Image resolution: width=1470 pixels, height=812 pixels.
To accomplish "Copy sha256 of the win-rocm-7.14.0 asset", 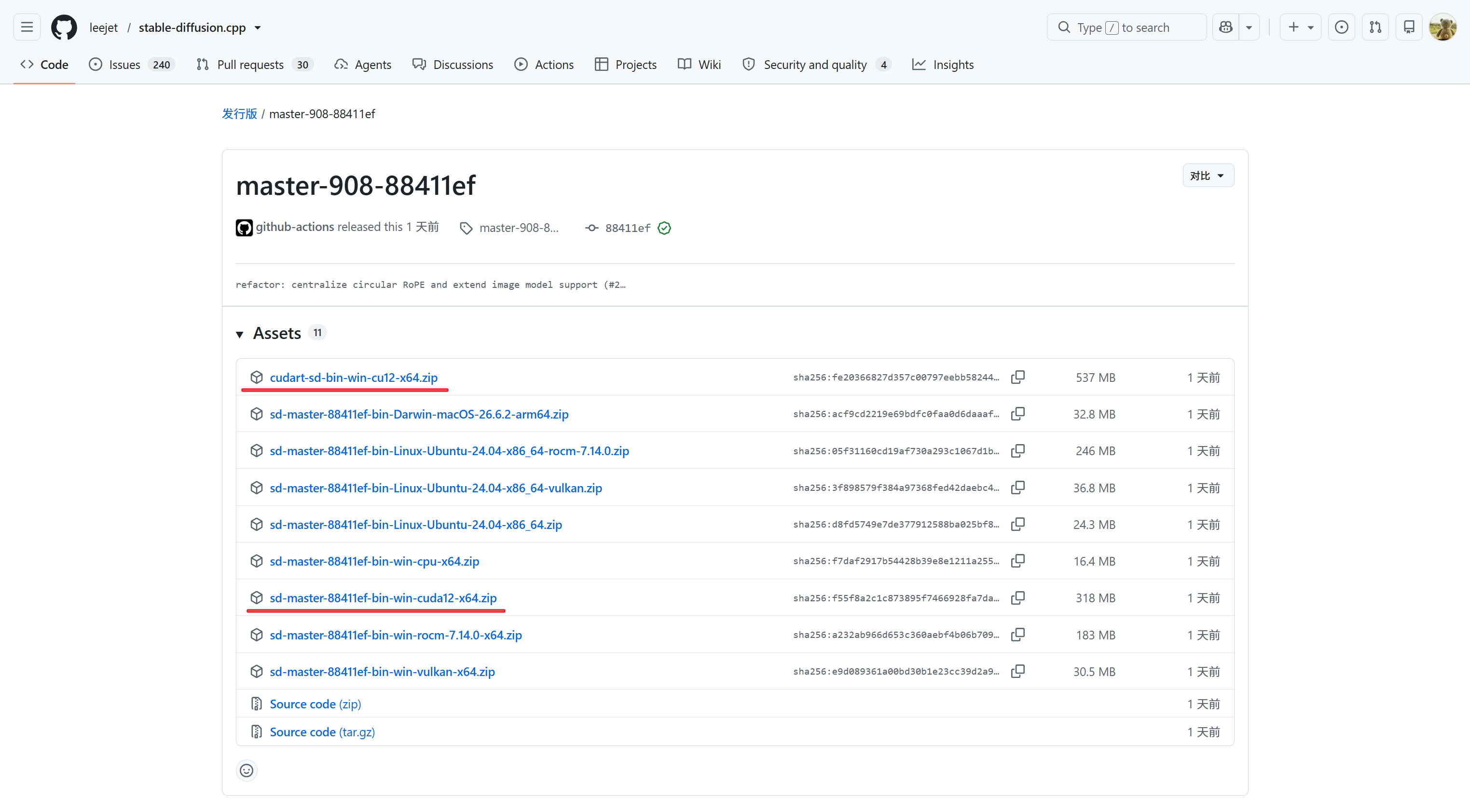I will pyautogui.click(x=1018, y=634).
